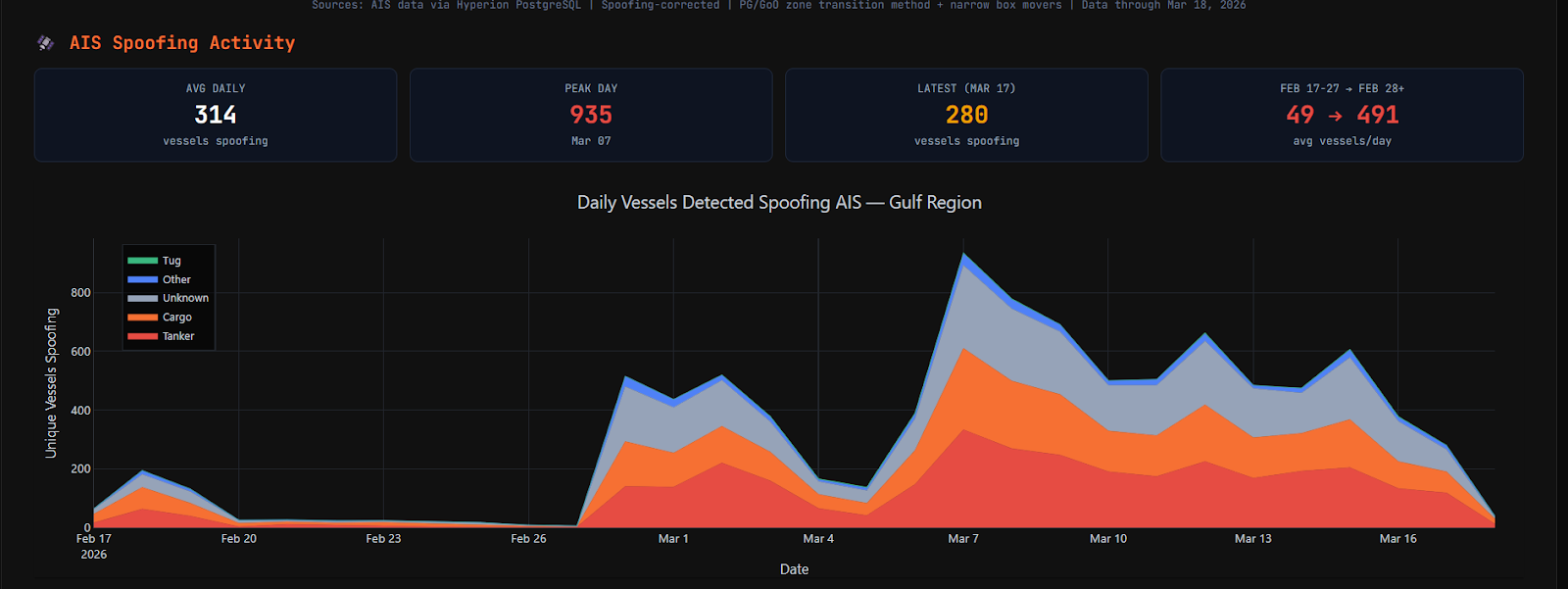Click the Daily Vessels Detected chart title

click(x=779, y=203)
